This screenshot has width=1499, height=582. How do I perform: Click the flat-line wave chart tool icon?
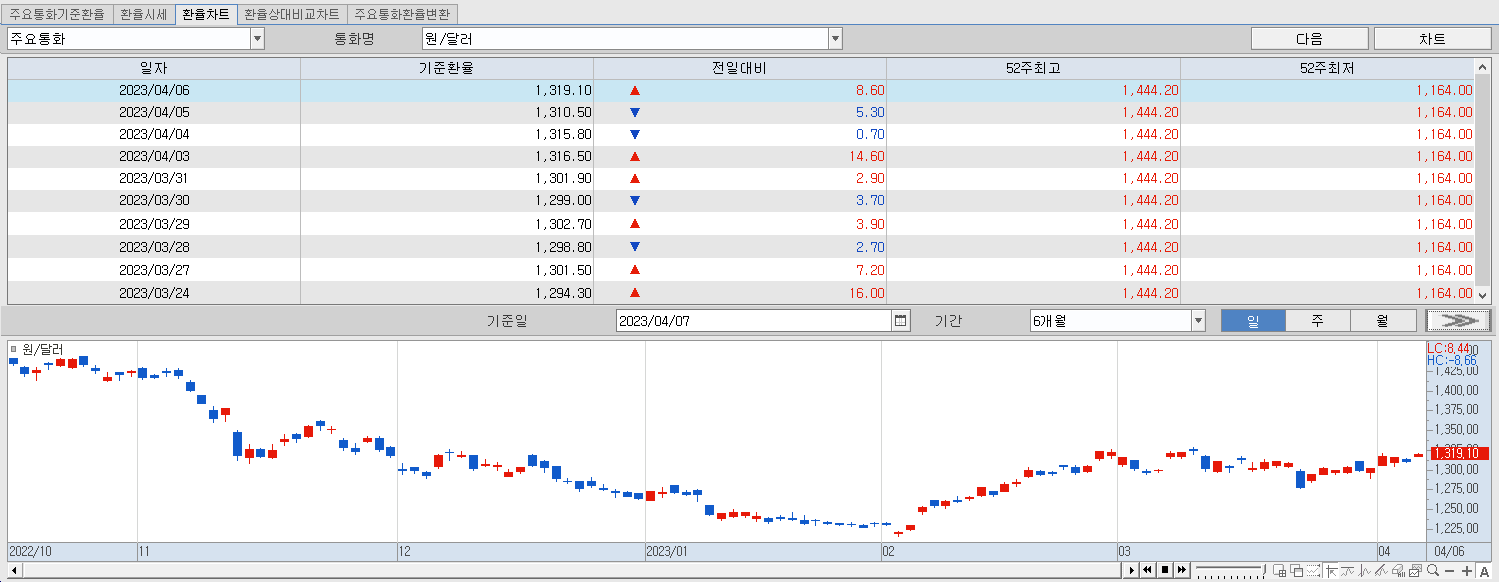1347,571
